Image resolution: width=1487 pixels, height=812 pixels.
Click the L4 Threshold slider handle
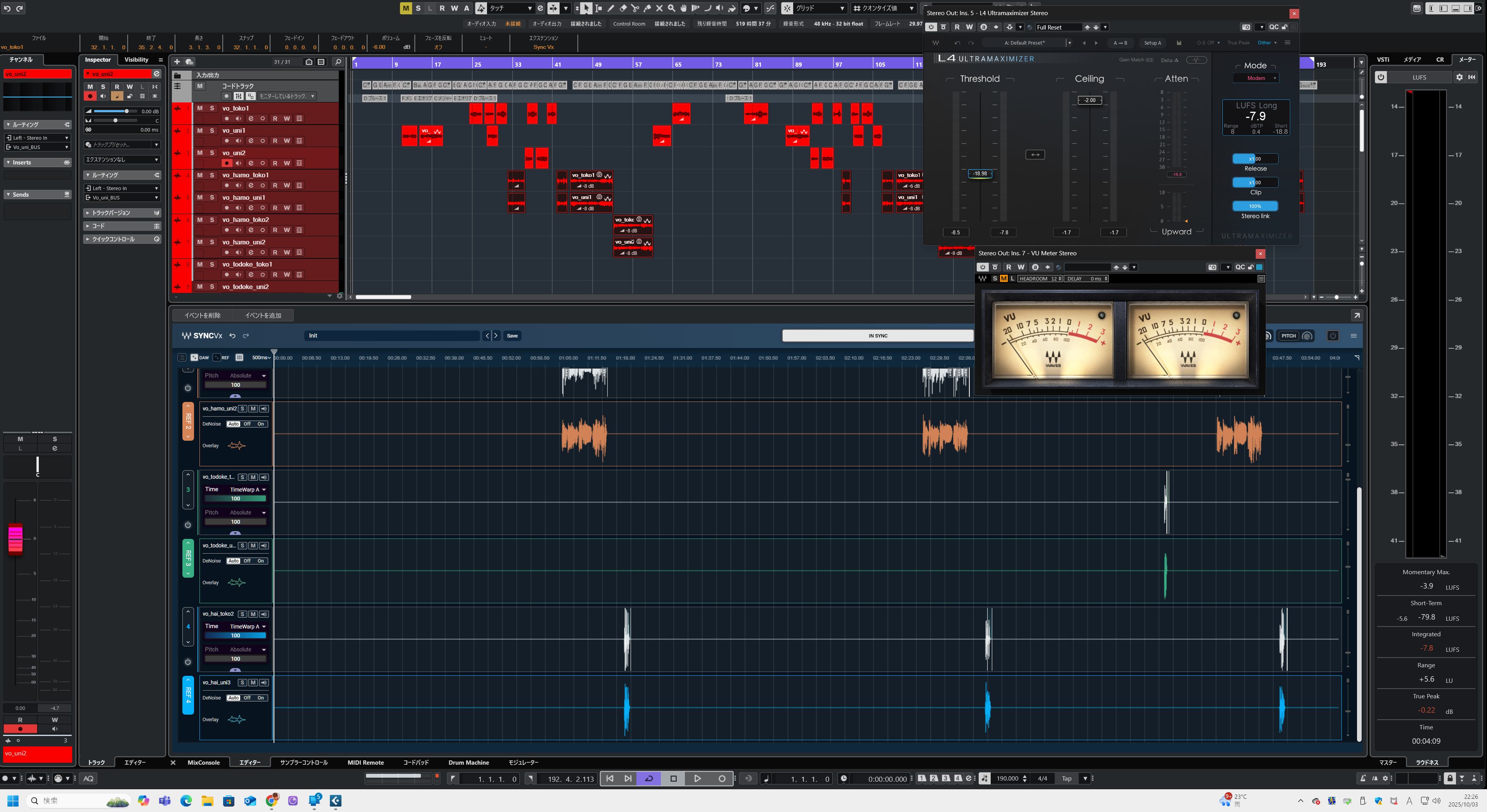point(979,173)
